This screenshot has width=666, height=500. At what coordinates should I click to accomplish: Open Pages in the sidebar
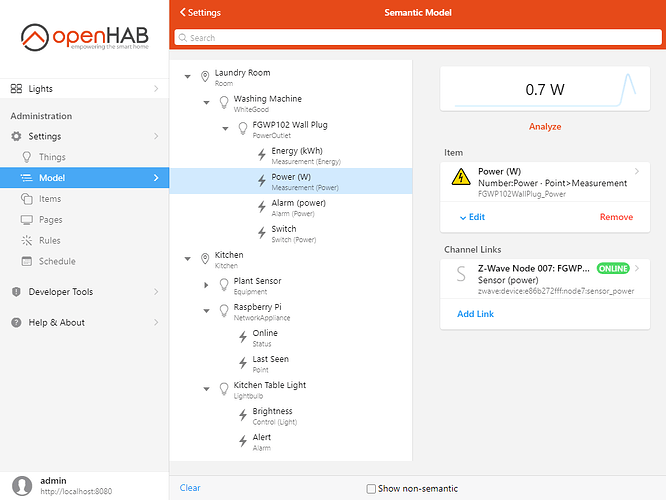point(85,220)
